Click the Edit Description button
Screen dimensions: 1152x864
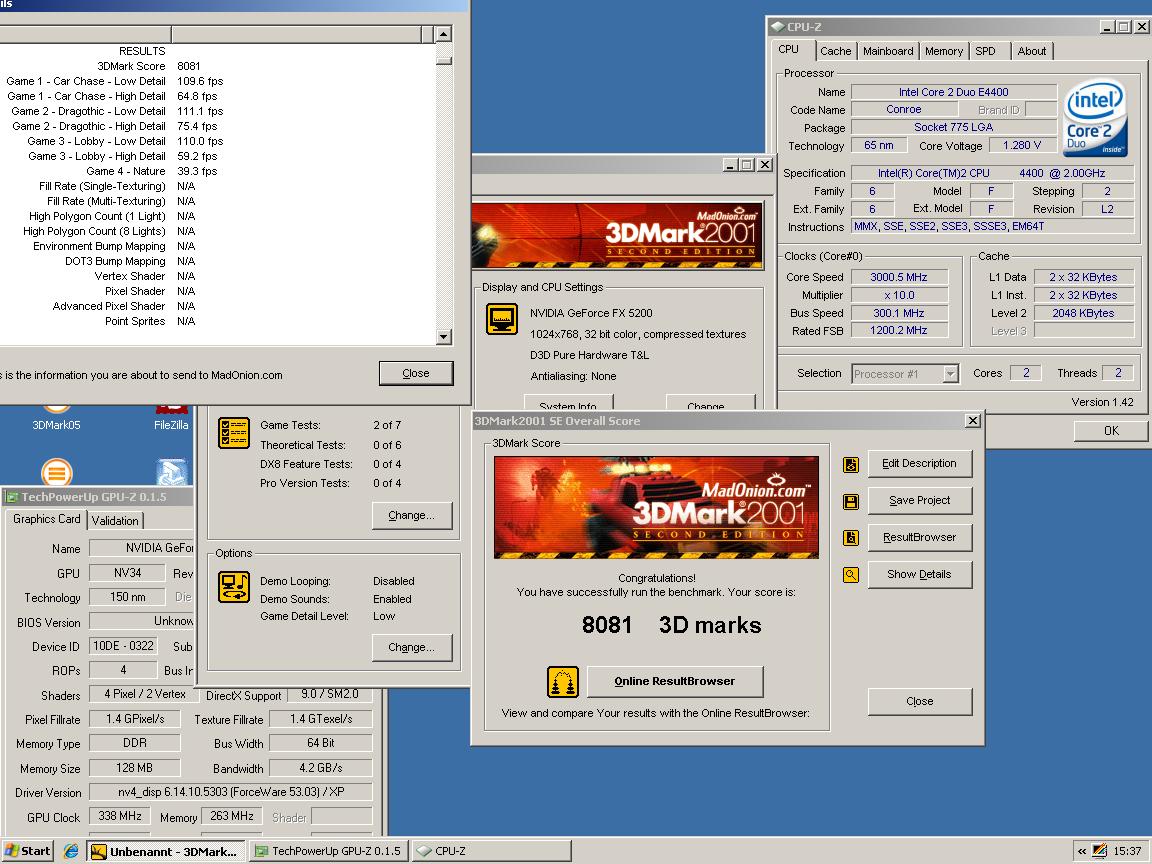920,464
